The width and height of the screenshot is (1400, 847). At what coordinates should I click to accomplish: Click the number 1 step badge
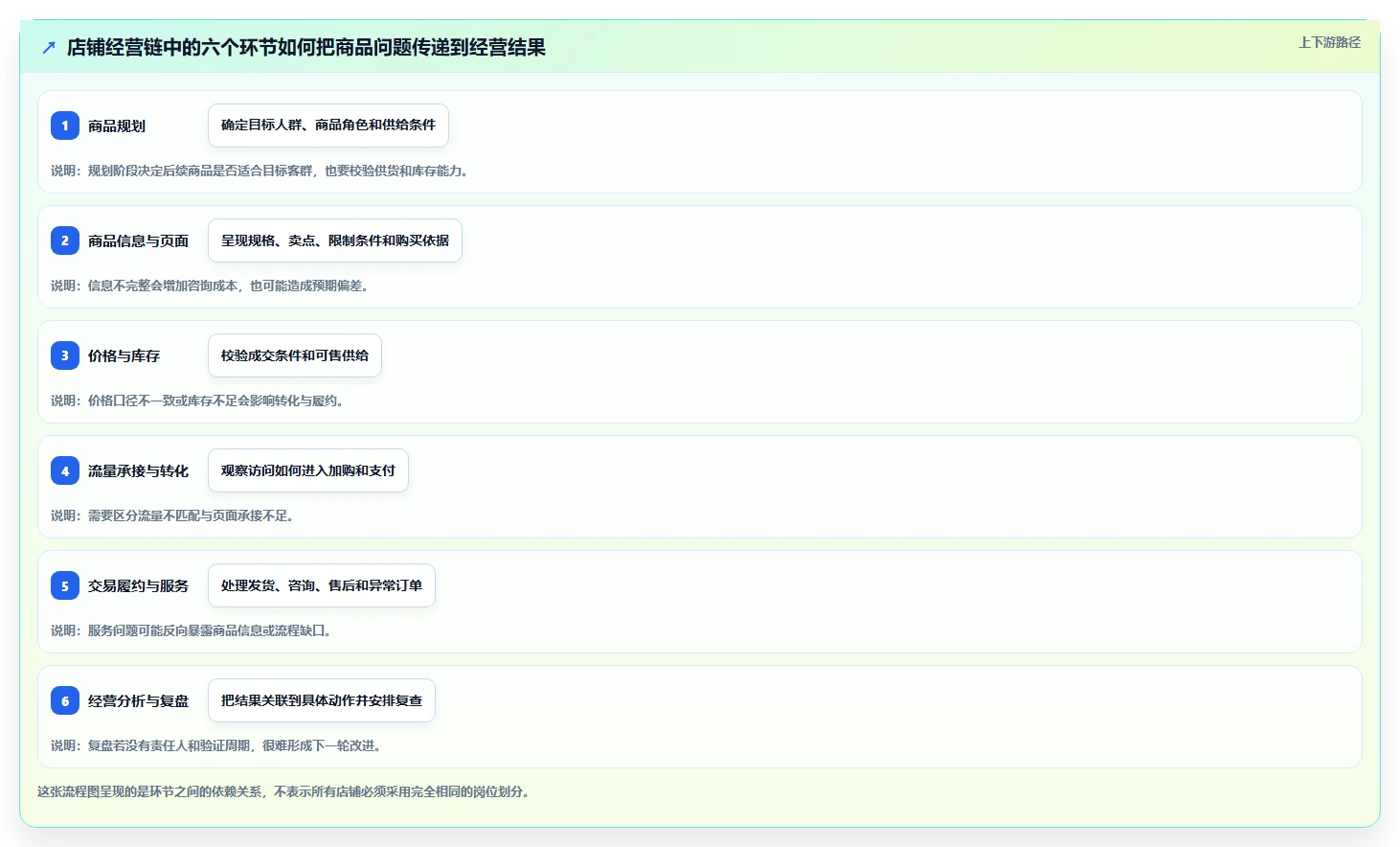(65, 126)
